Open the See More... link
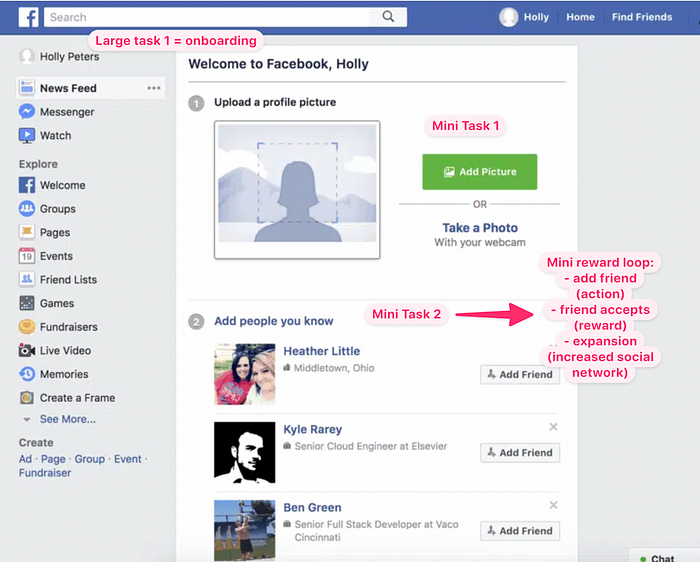The image size is (700, 562). (68, 419)
